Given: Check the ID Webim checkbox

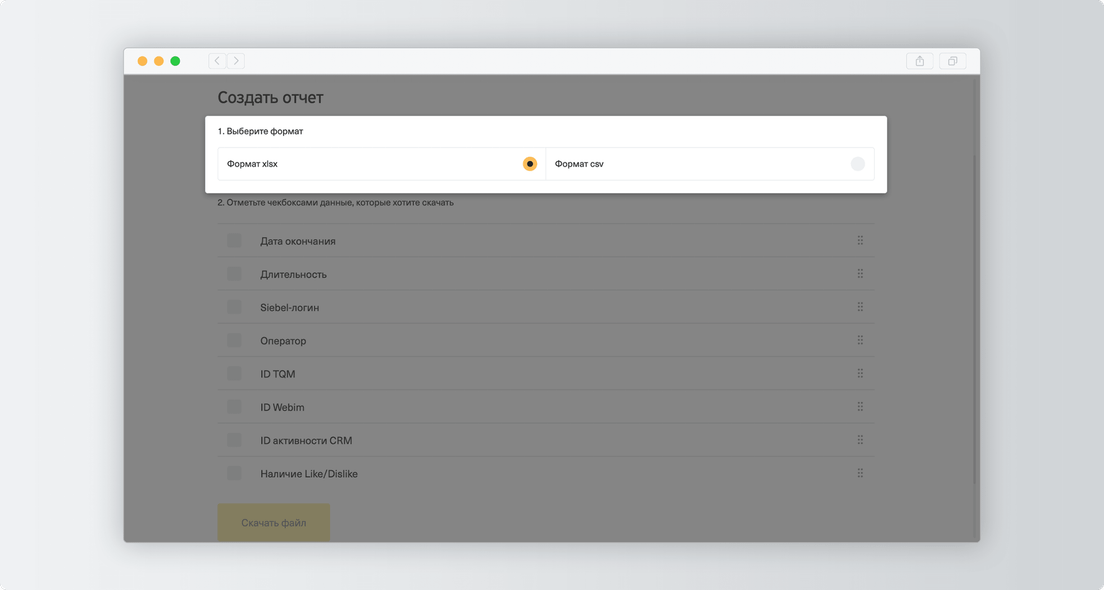Looking at the screenshot, I should coord(234,407).
